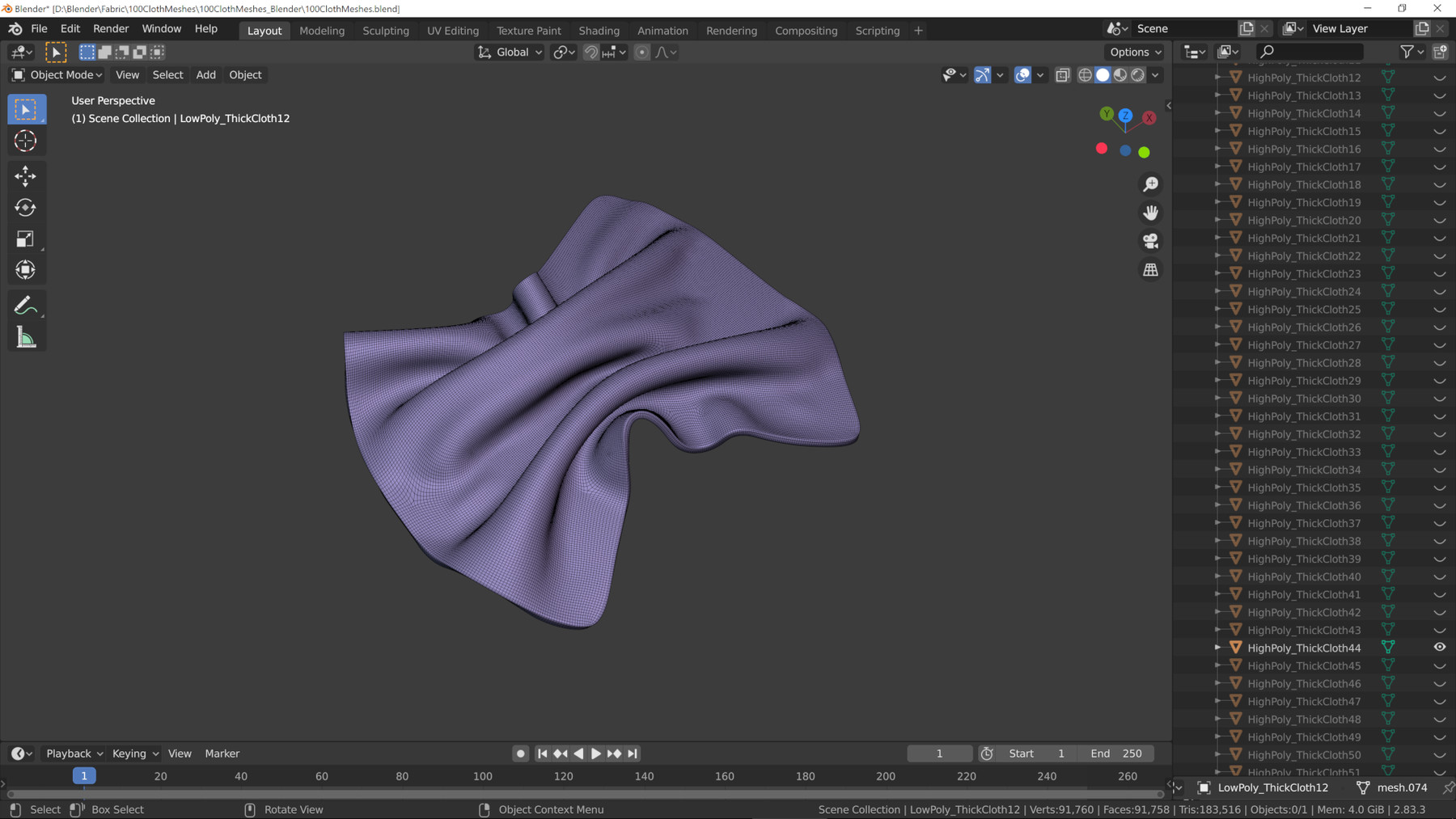Activate the Rotate tool

coord(26,208)
